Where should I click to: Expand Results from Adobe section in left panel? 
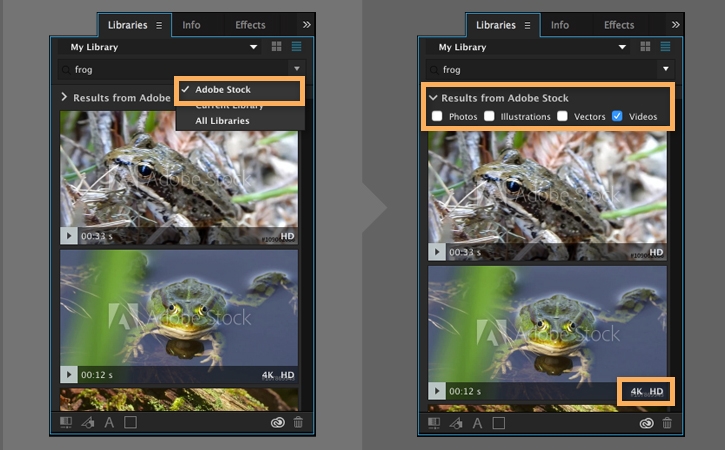[64, 97]
